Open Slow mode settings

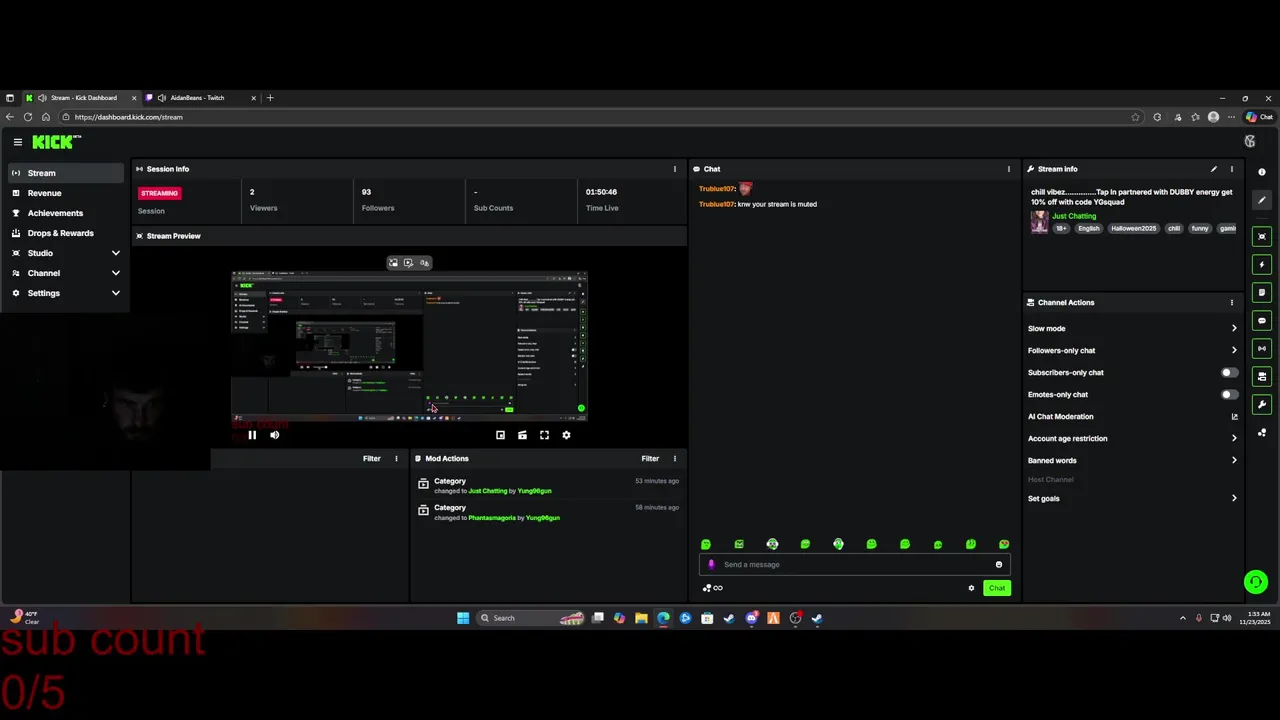coord(1132,328)
